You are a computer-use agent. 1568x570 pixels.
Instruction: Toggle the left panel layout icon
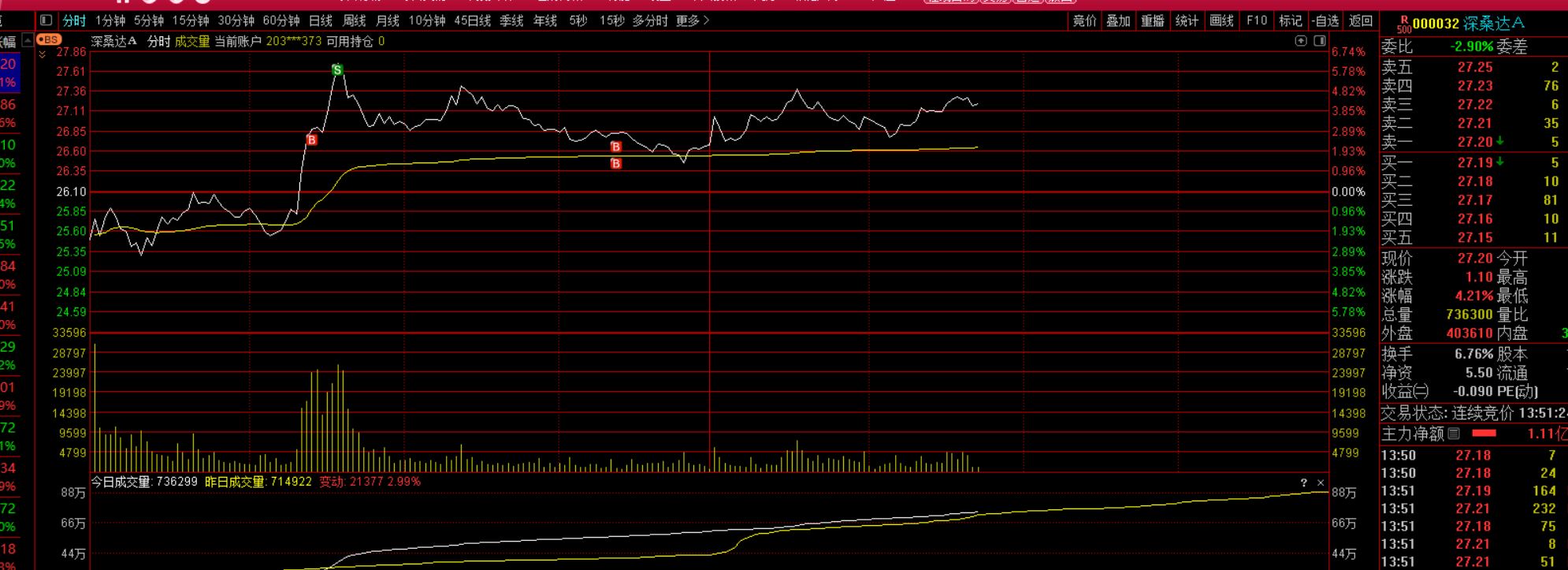coord(46,20)
